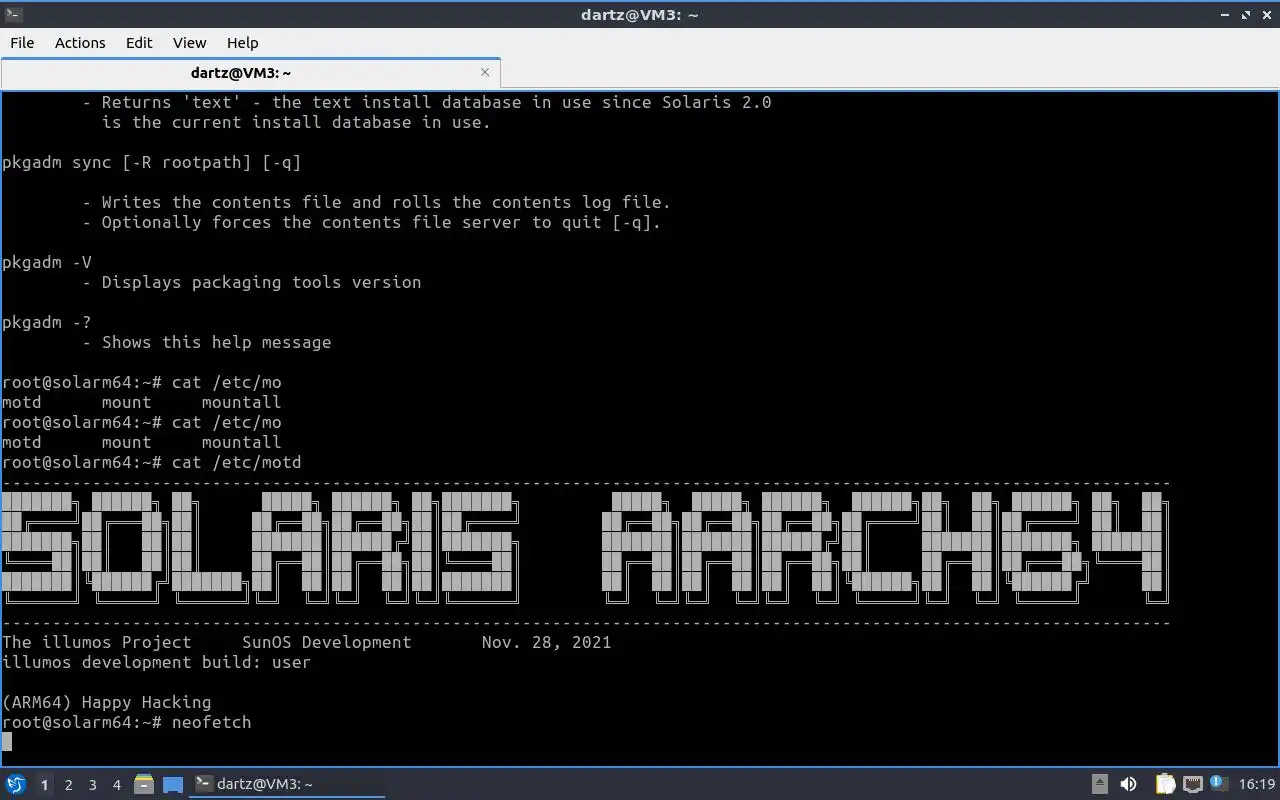Open the clipboard manager tray icon
The height and width of the screenshot is (800, 1280).
(1165, 784)
